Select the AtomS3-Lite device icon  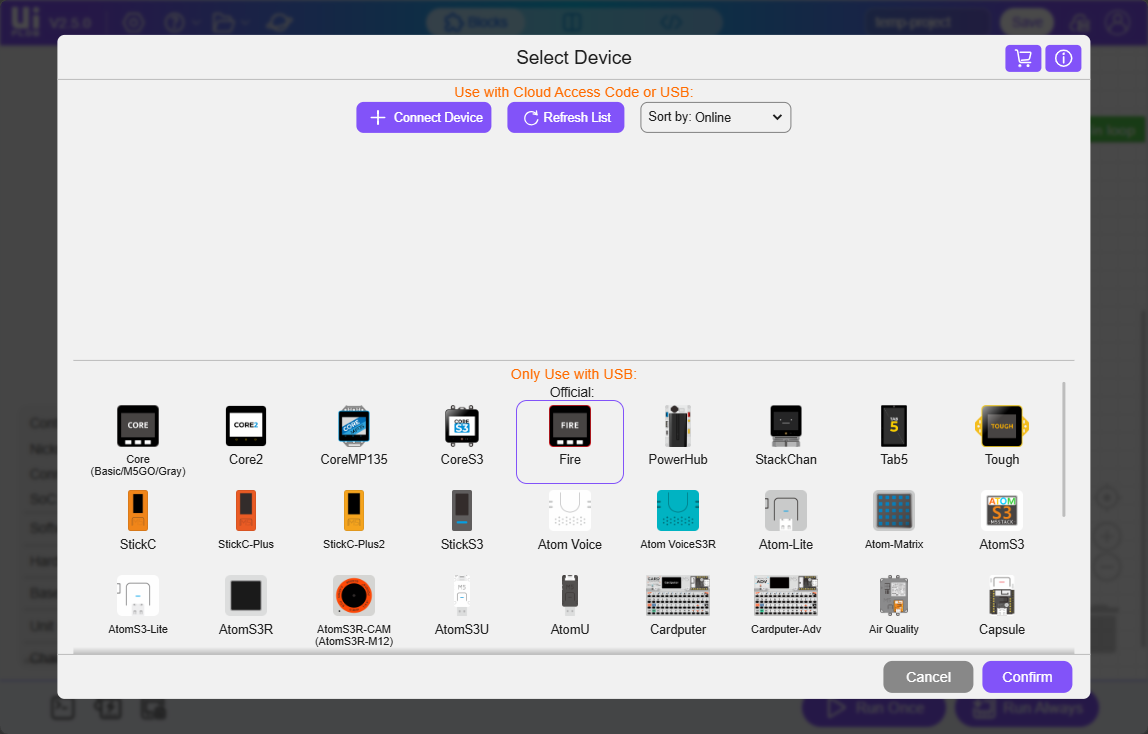tap(138, 596)
